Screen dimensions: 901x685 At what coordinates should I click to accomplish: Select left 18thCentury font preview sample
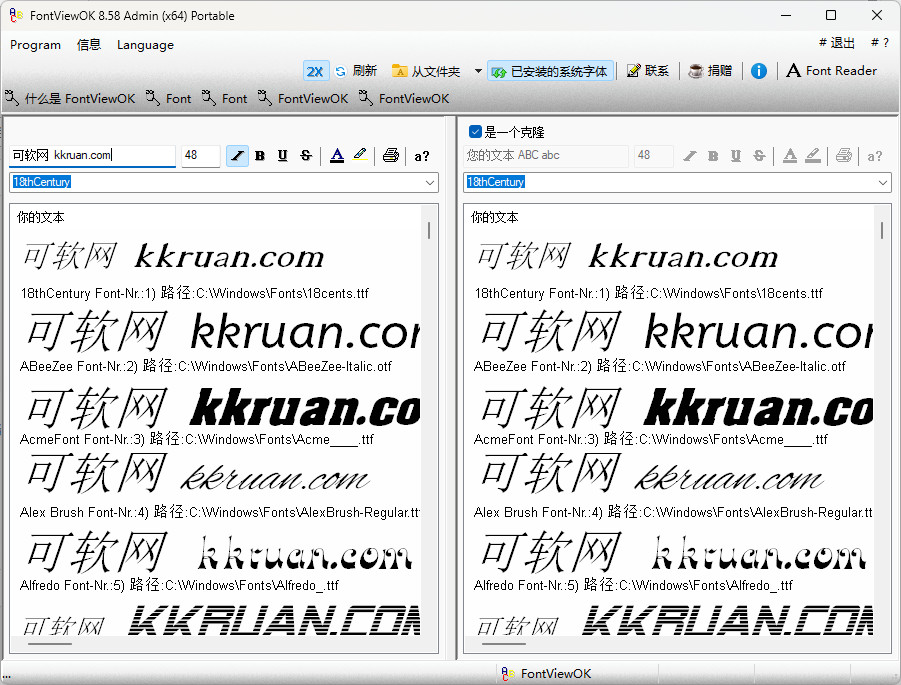point(174,256)
